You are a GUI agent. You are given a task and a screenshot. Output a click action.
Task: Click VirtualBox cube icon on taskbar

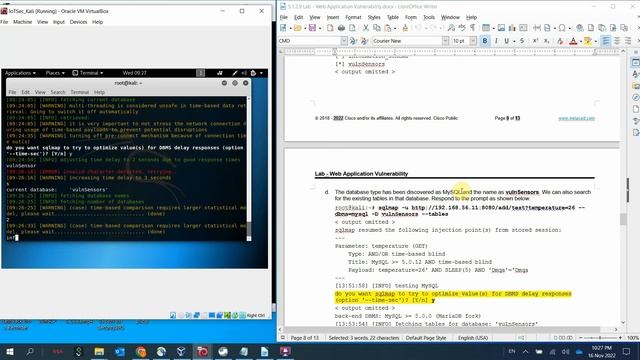(x=181, y=351)
